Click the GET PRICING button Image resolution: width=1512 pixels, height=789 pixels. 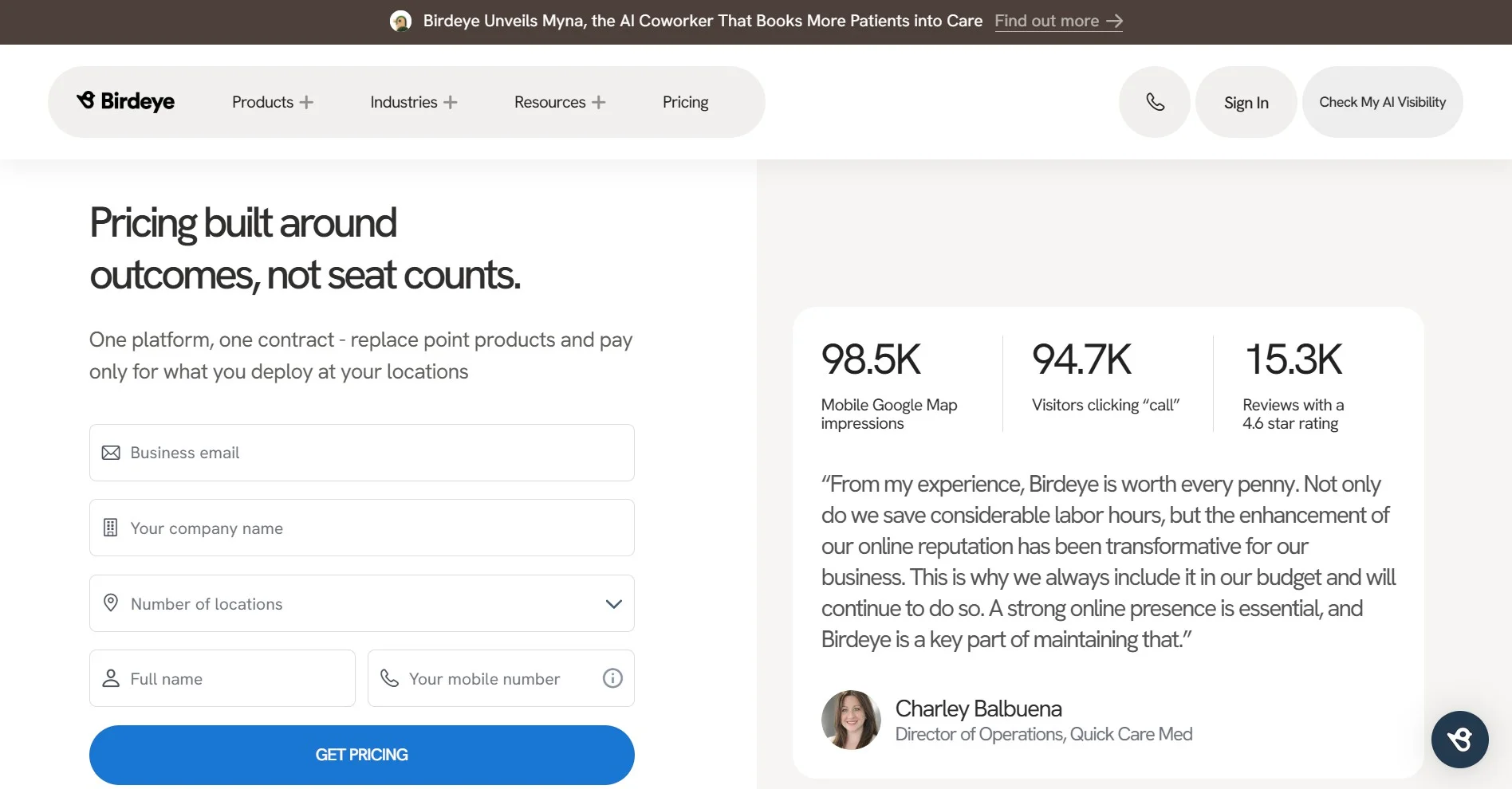point(362,755)
